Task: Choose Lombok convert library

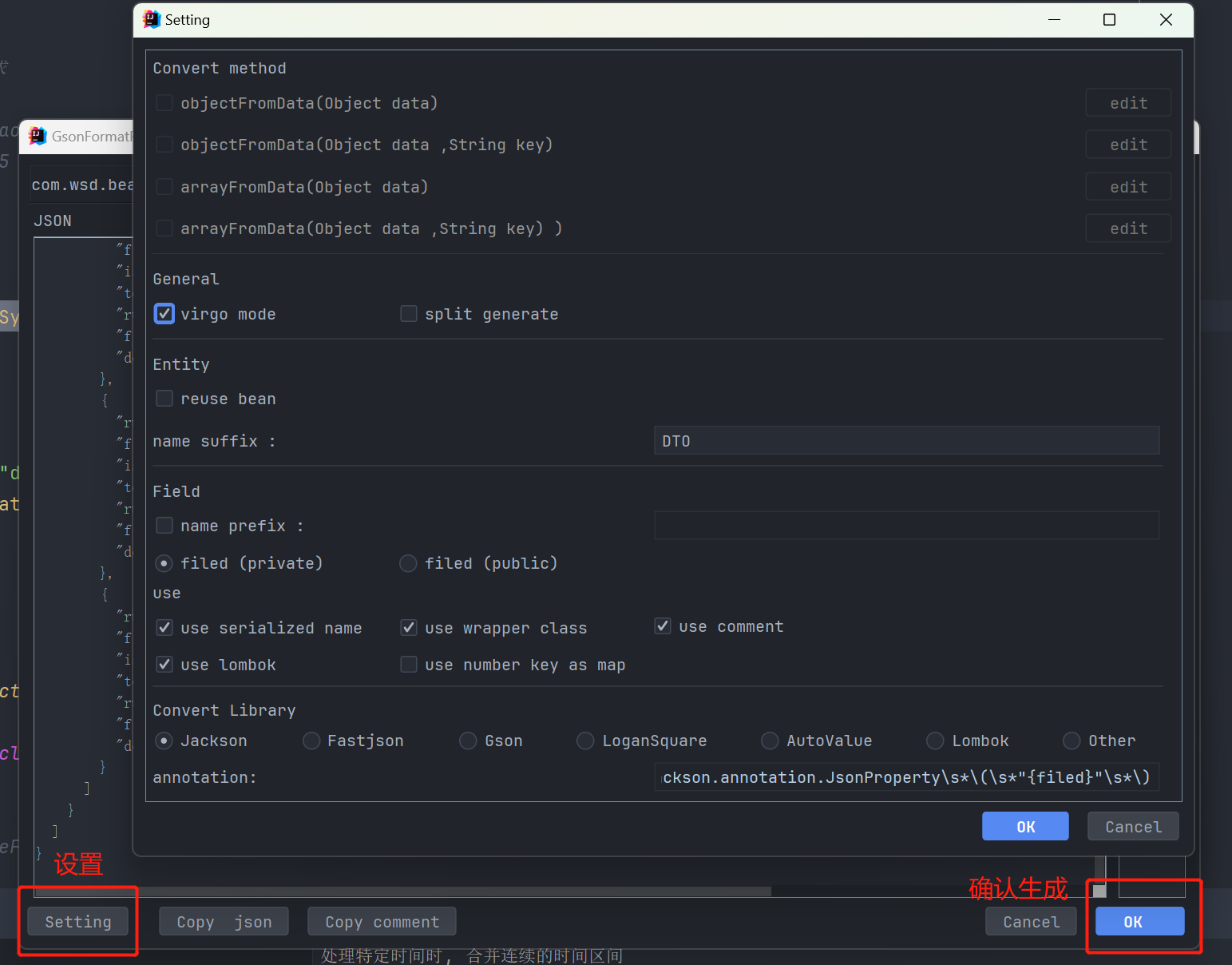Action: point(935,741)
